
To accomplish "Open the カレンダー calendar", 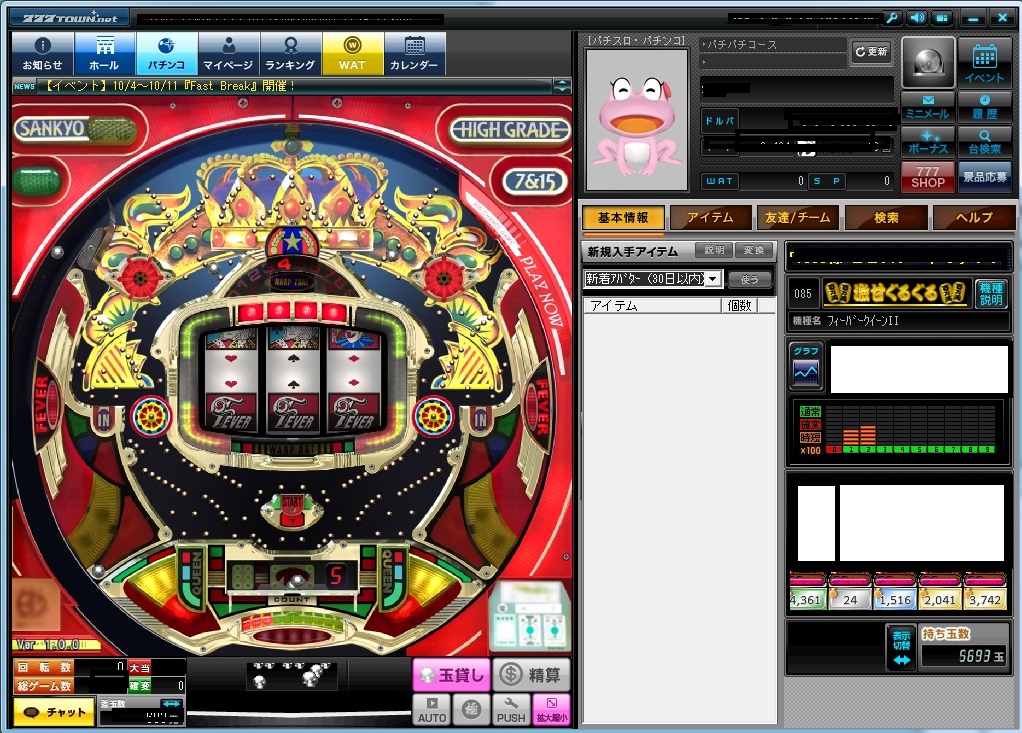I will pos(415,53).
